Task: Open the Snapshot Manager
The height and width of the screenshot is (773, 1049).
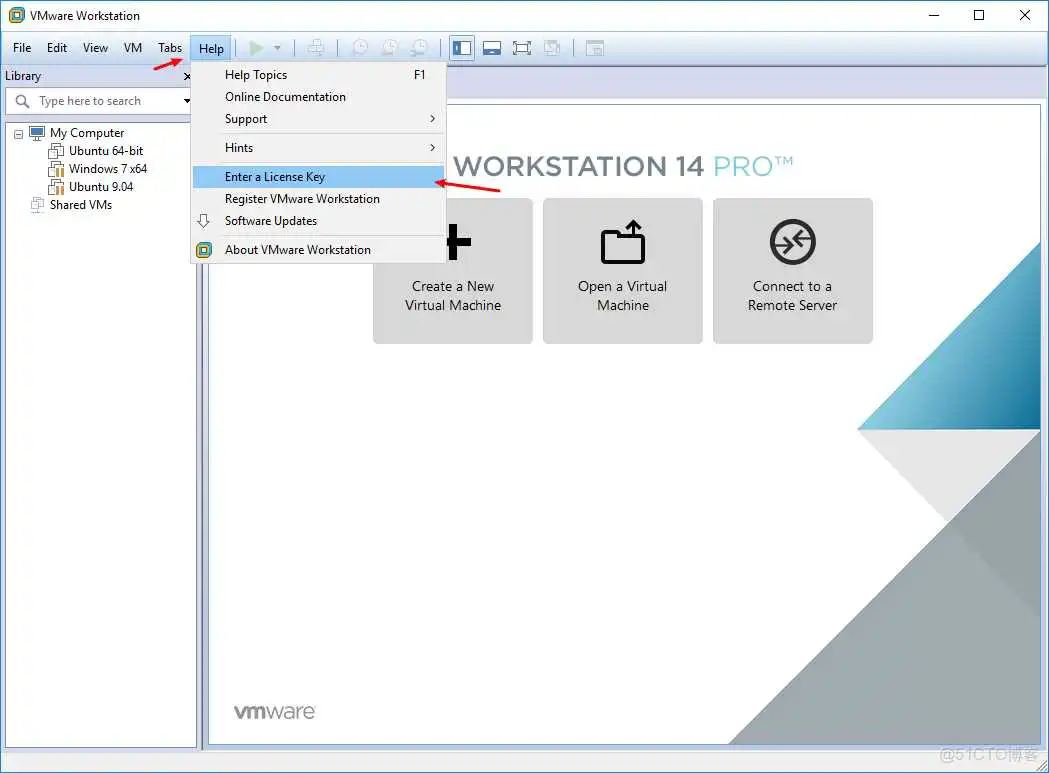Action: coord(419,47)
